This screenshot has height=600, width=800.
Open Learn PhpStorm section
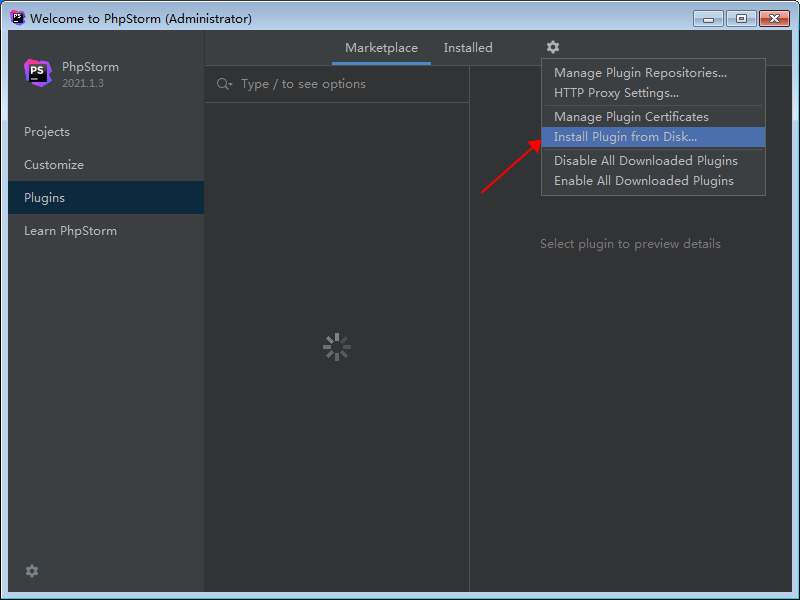click(106, 231)
